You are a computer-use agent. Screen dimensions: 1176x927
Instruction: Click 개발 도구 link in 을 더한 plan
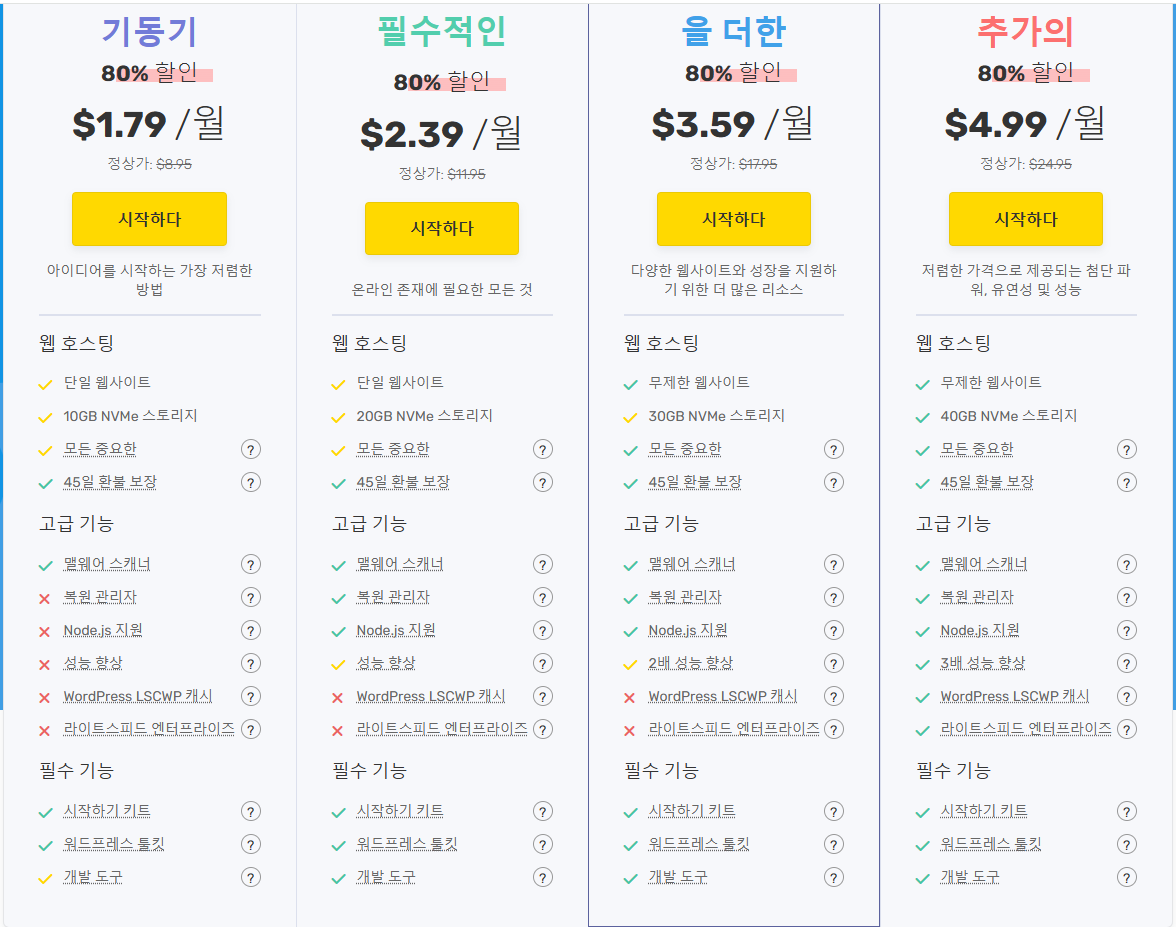tap(678, 877)
